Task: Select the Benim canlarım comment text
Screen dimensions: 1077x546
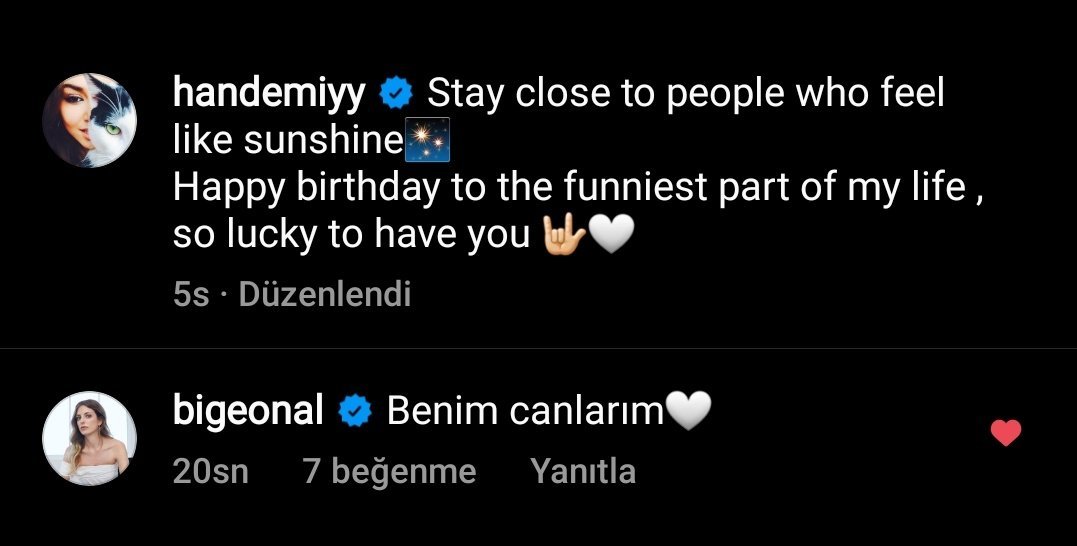Action: (x=525, y=411)
